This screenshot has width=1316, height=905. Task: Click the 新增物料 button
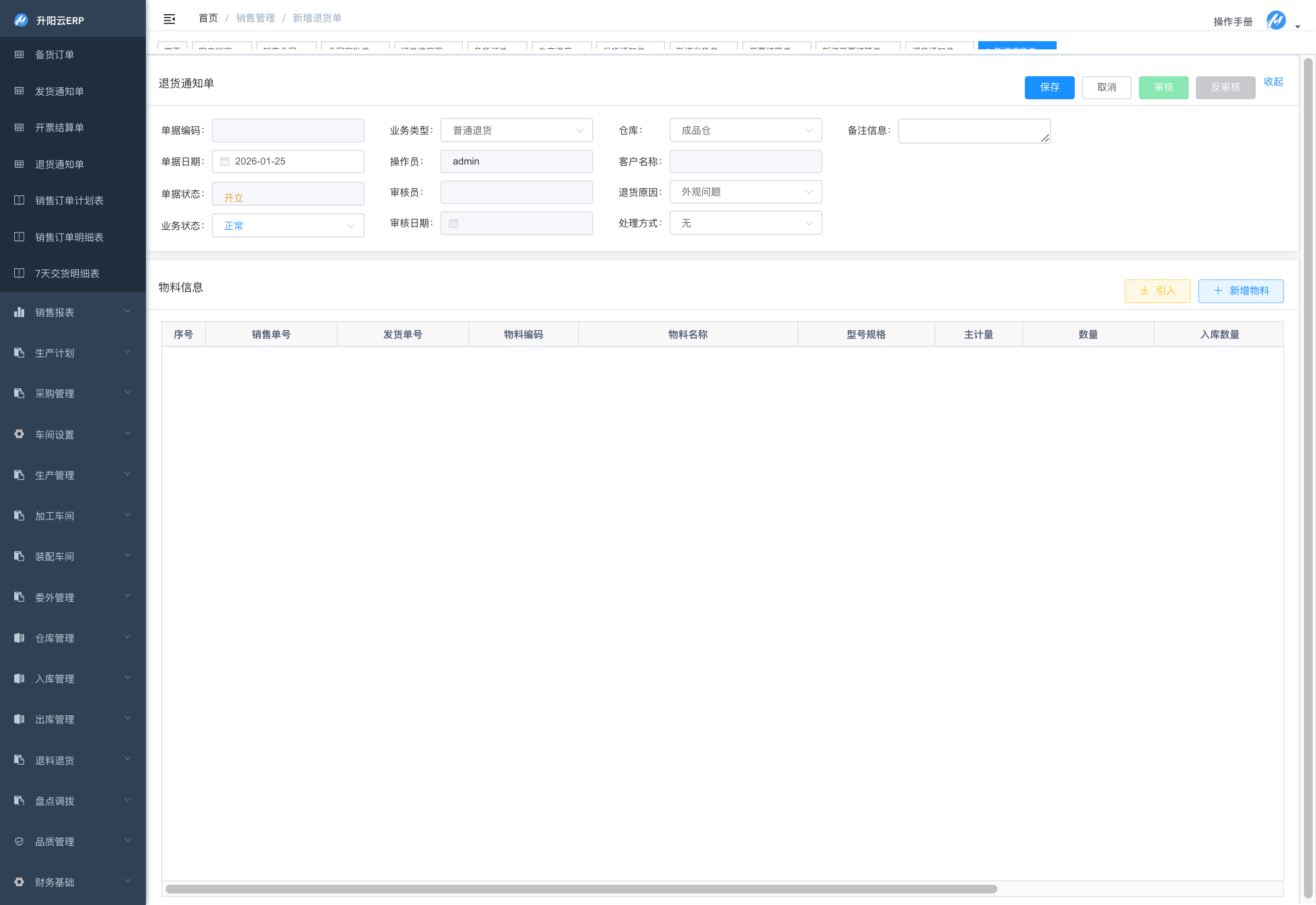[x=1241, y=291]
